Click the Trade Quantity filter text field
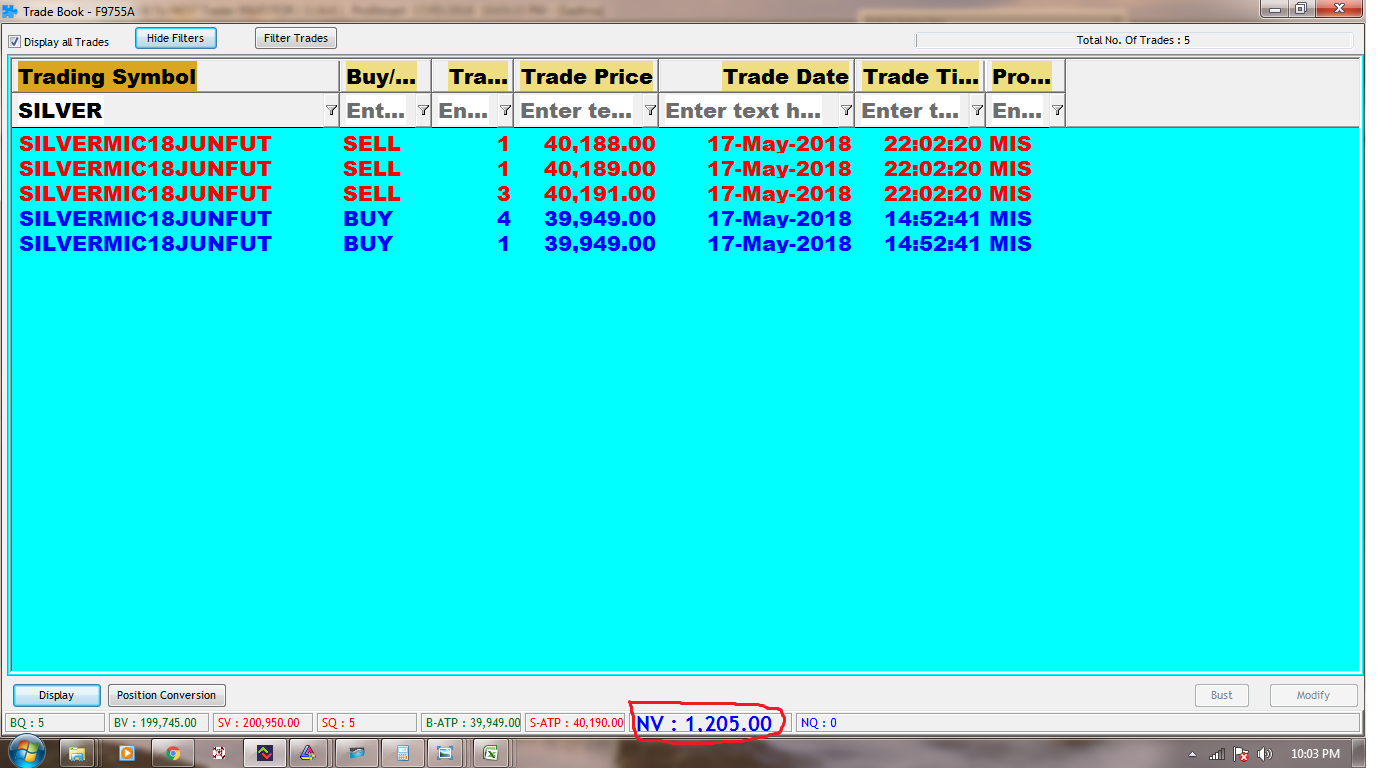The width and height of the screenshot is (1380, 768). (466, 110)
